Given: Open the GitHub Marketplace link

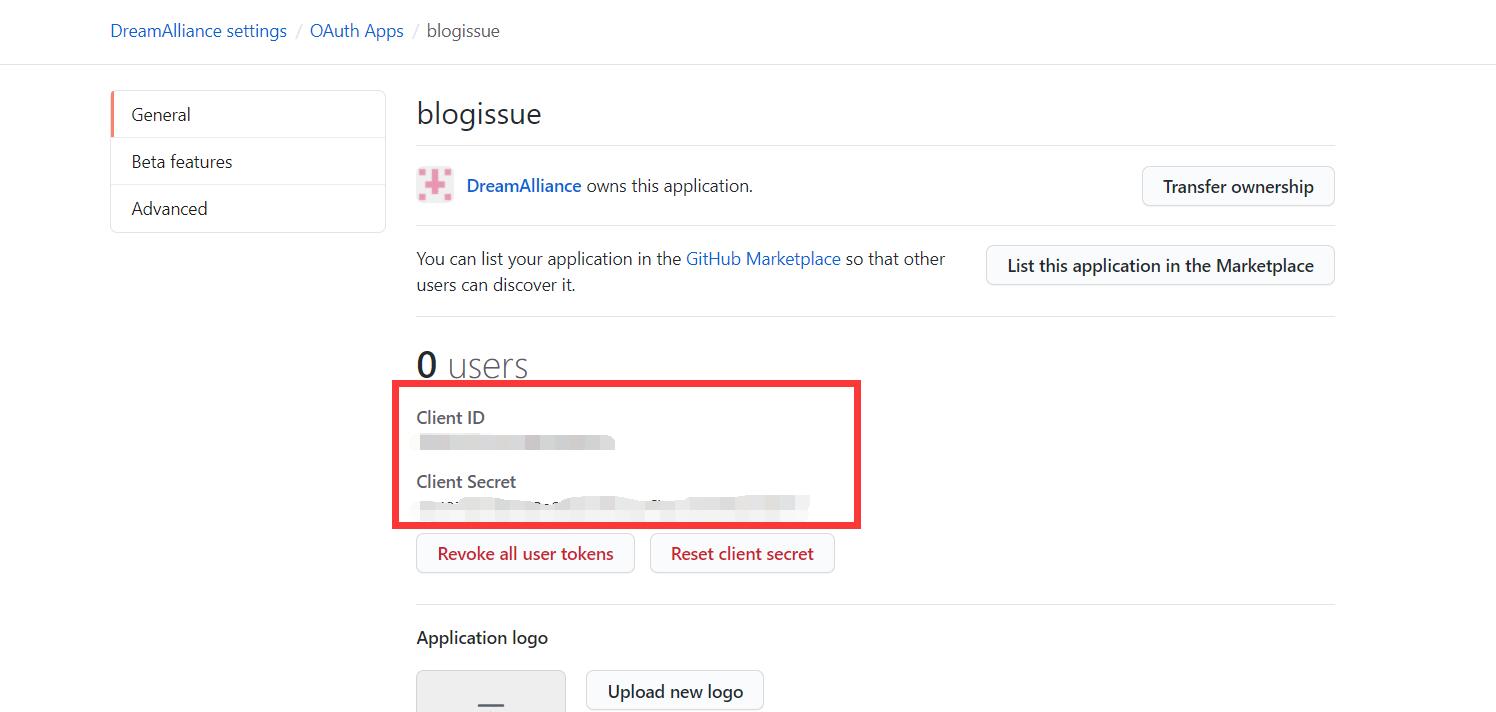Looking at the screenshot, I should tap(763, 259).
